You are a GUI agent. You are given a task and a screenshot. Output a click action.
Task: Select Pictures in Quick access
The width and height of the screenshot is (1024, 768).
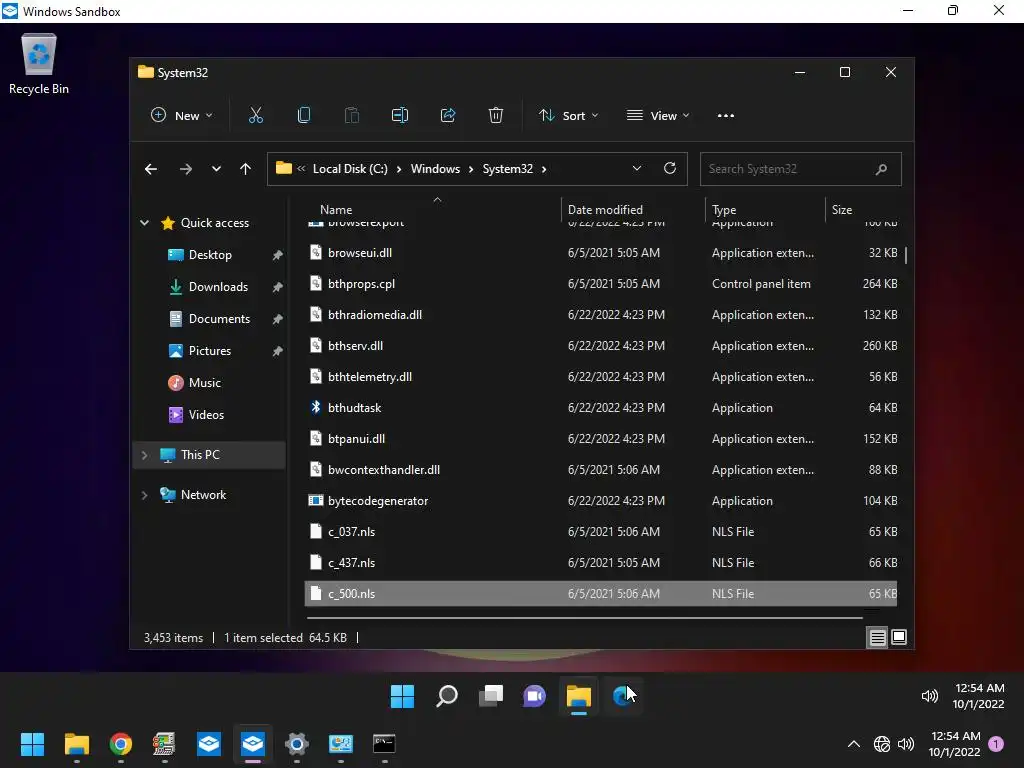[210, 351]
